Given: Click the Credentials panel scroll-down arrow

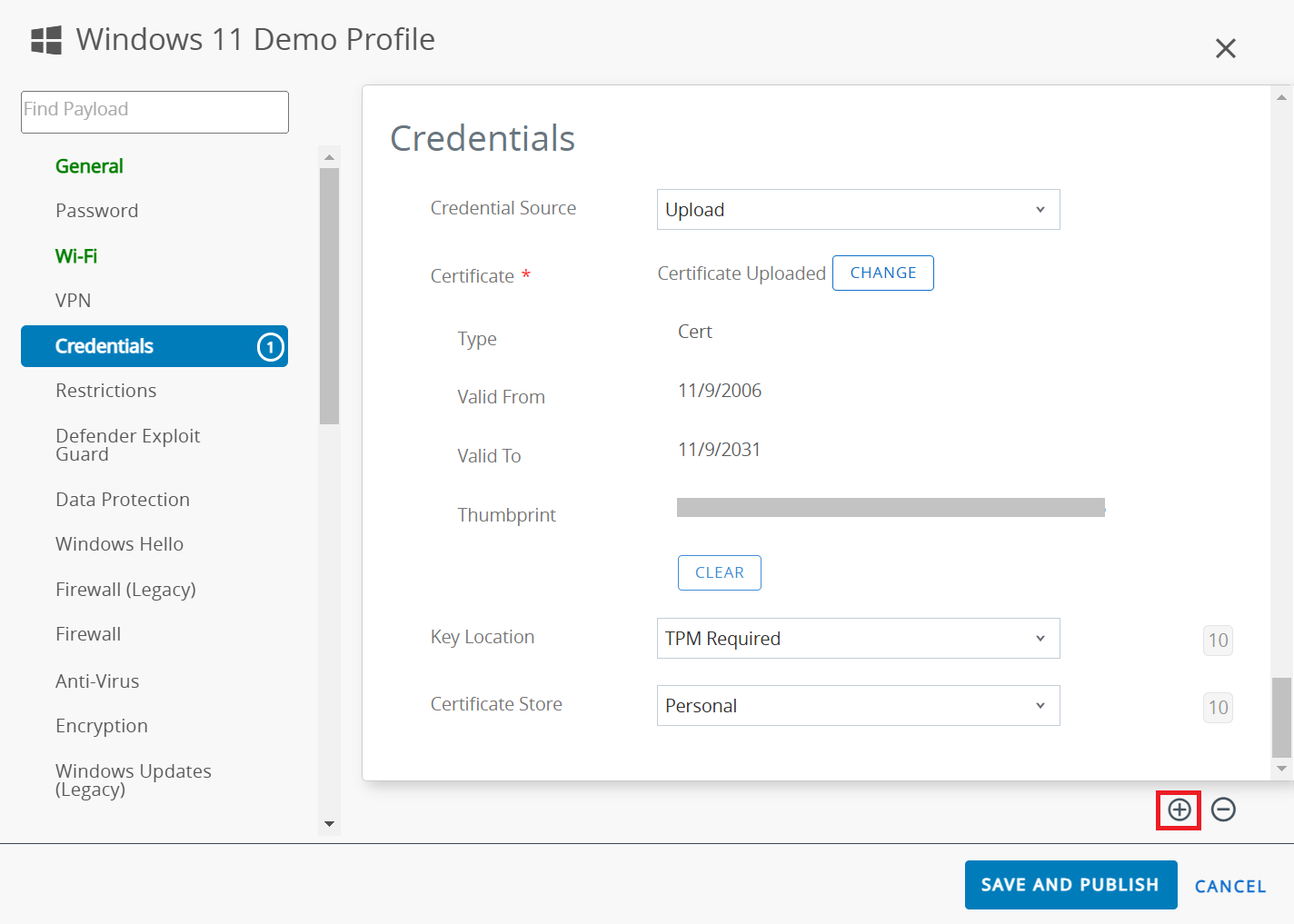Looking at the screenshot, I should pos(1281,769).
